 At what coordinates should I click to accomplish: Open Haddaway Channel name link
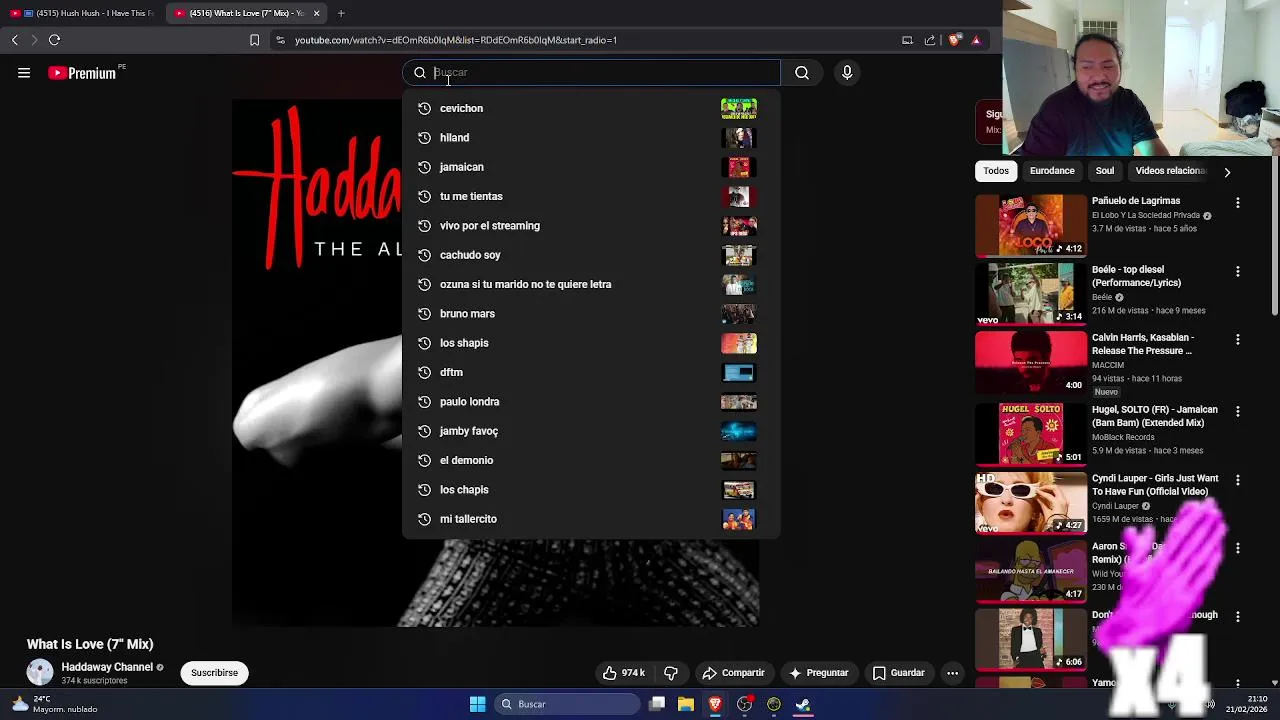click(107, 667)
